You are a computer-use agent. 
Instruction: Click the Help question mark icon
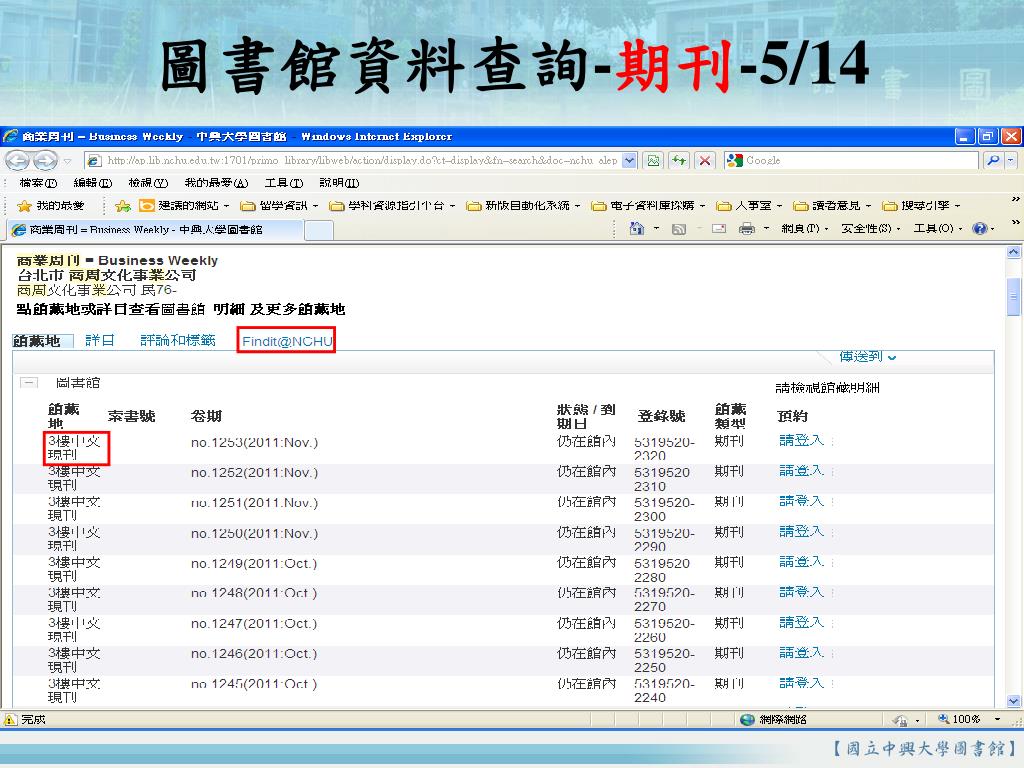(x=980, y=229)
